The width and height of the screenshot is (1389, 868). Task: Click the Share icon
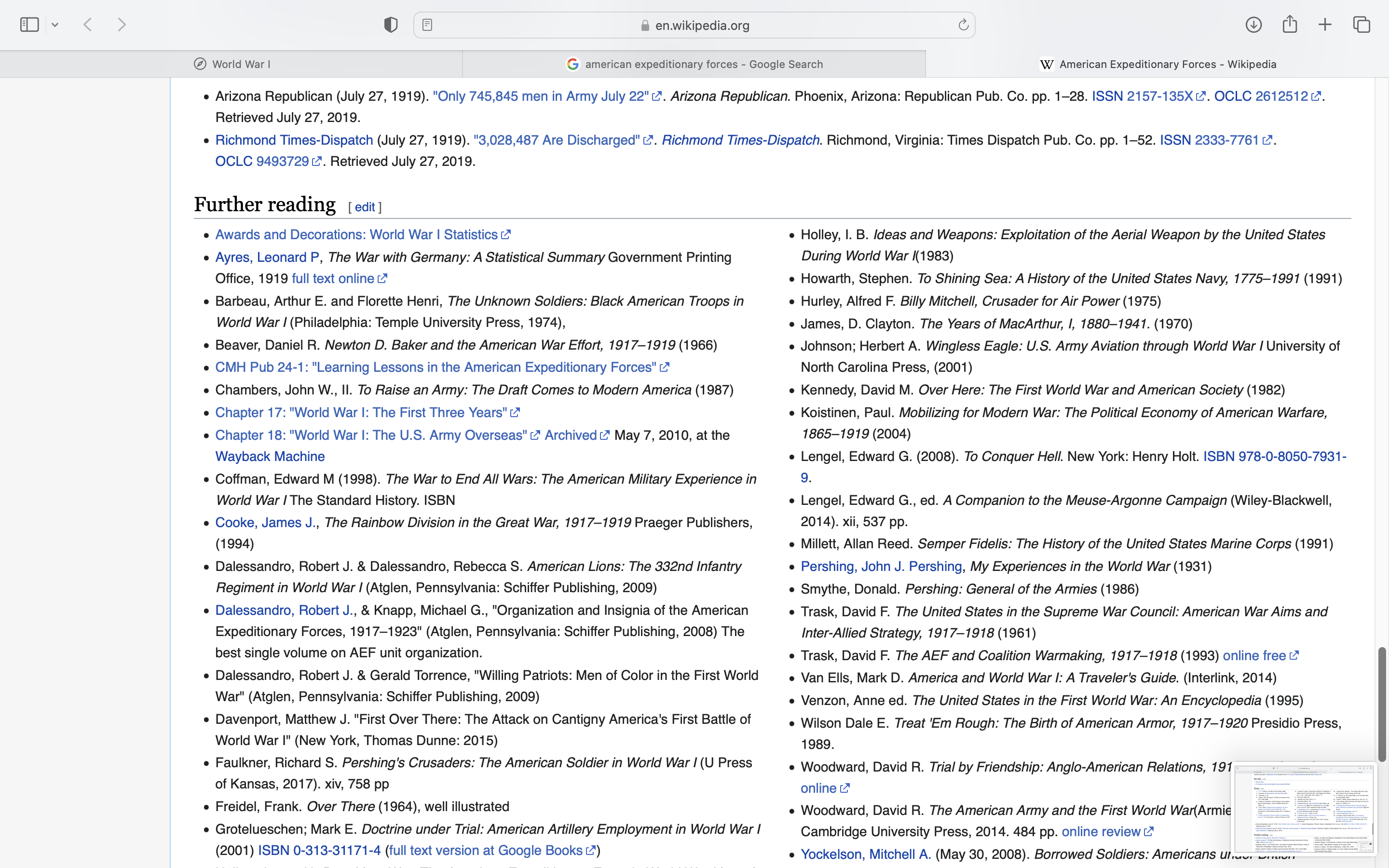tap(1290, 25)
